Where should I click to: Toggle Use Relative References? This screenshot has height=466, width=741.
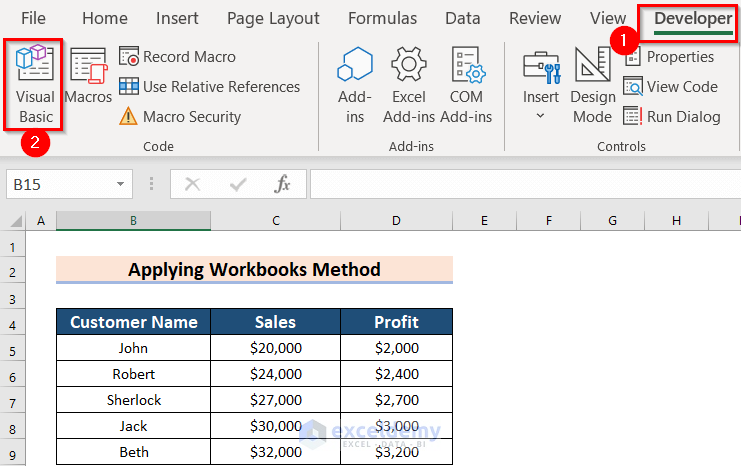[x=210, y=87]
